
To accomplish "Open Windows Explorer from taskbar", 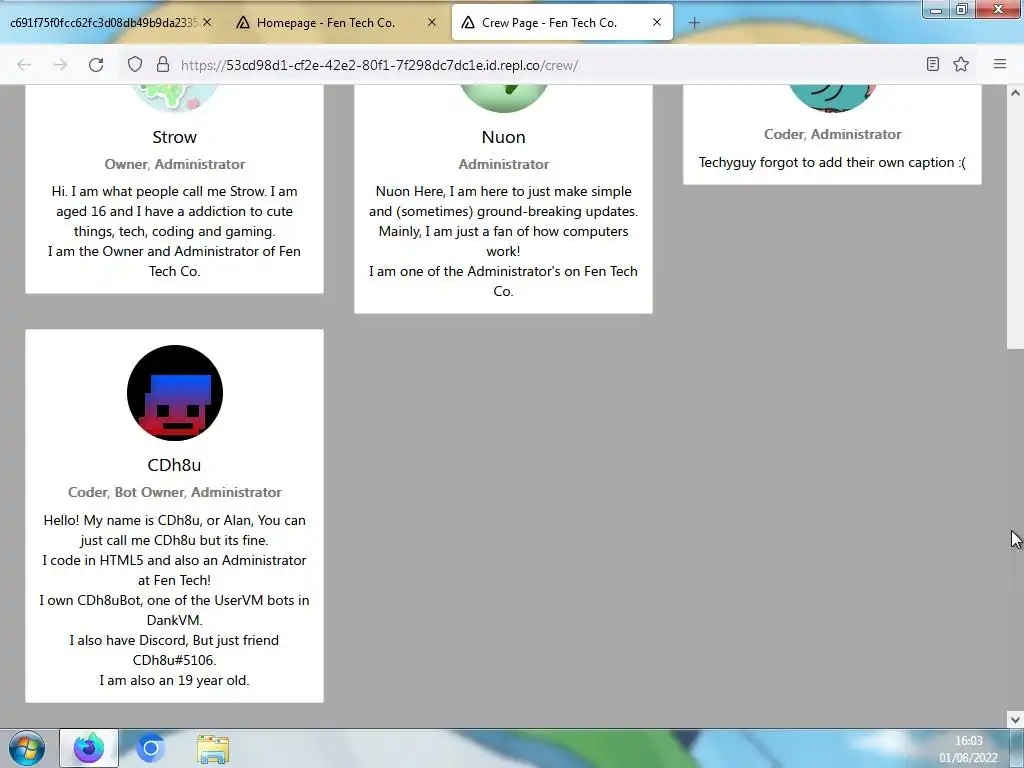I will pyautogui.click(x=213, y=748).
